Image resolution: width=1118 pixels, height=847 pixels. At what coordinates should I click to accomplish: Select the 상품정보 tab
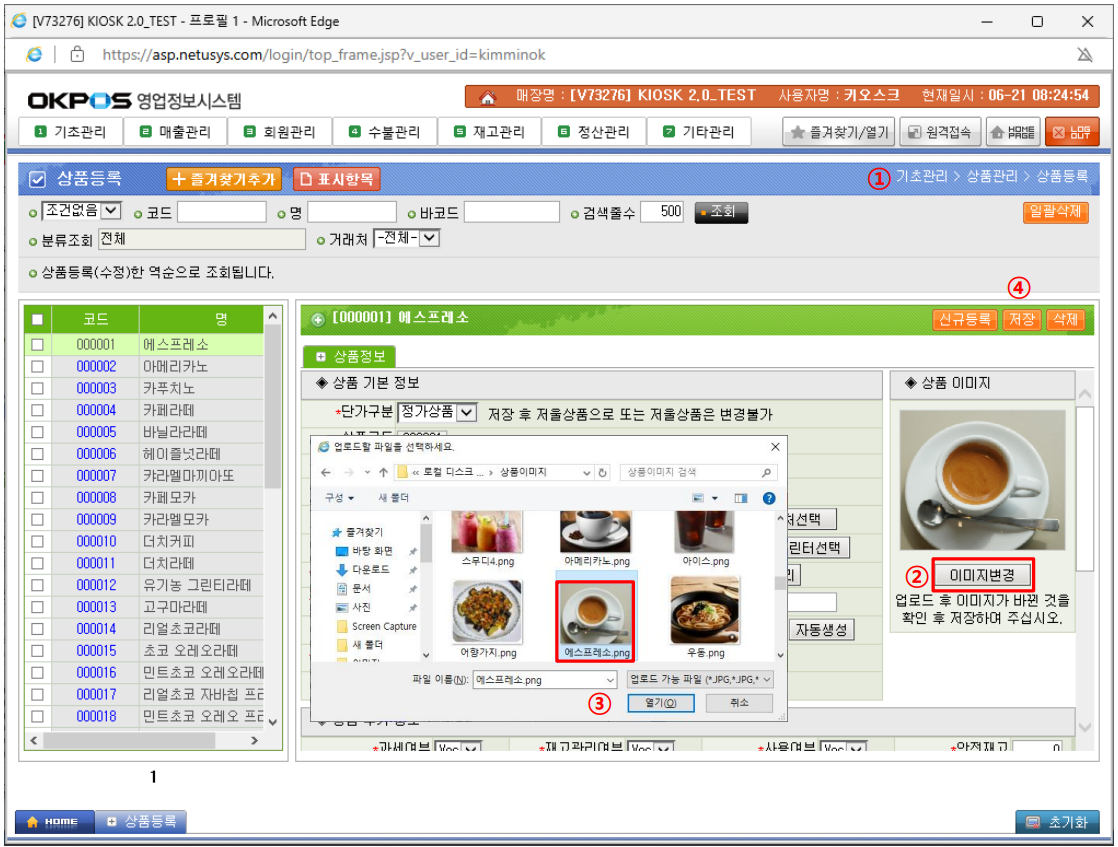349,356
